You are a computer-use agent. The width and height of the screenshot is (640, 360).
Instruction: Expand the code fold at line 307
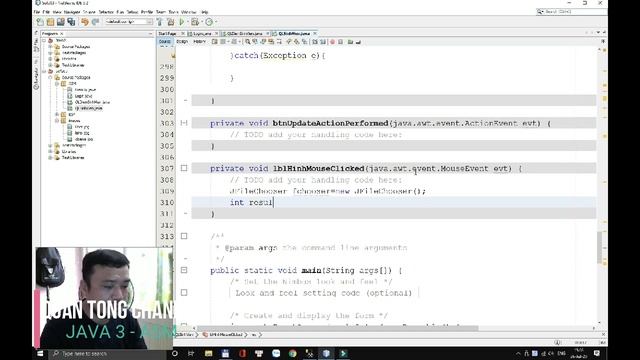coord(184,168)
